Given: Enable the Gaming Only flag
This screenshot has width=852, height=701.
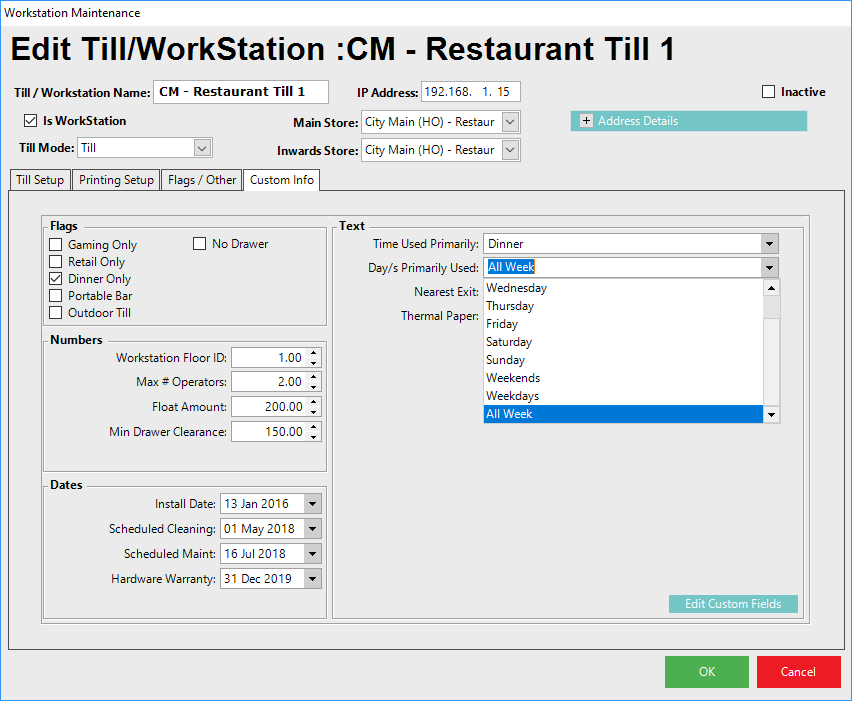Looking at the screenshot, I should 56,245.
